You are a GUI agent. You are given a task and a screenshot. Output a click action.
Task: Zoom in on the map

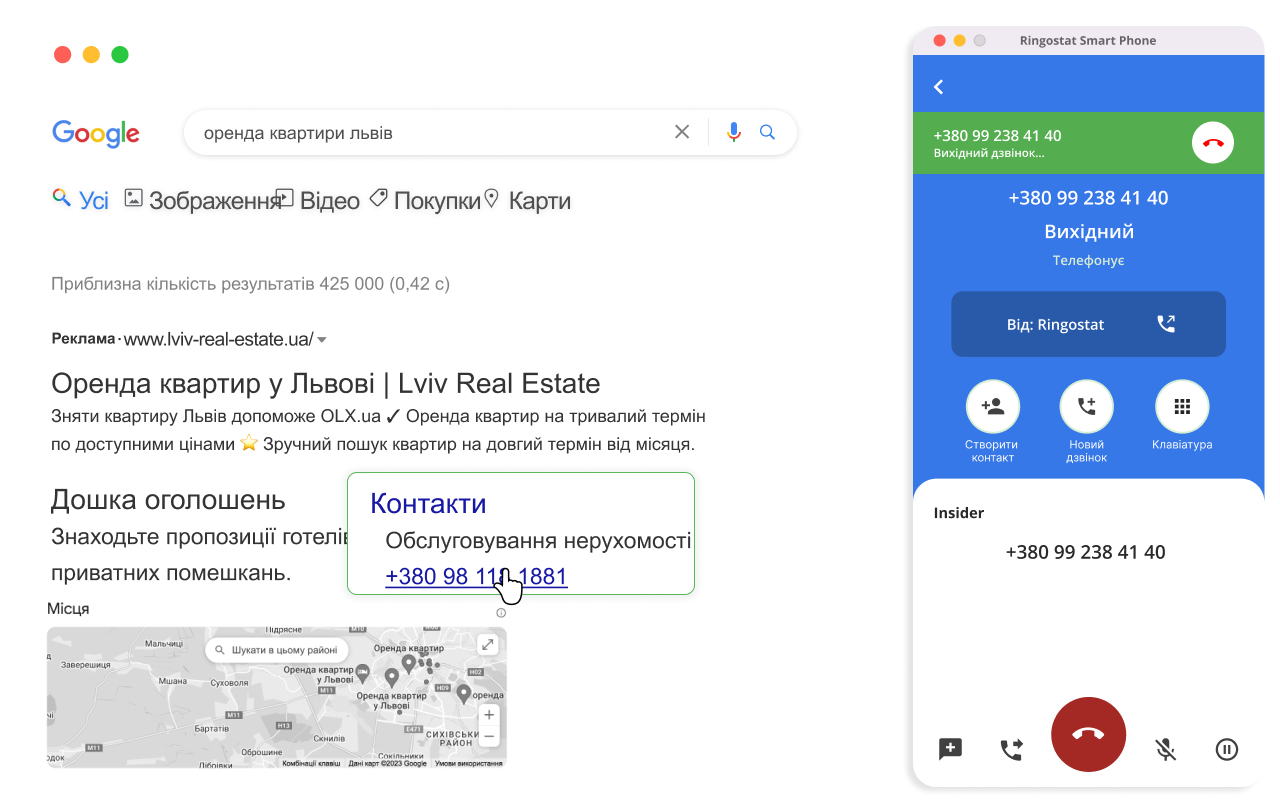click(488, 715)
